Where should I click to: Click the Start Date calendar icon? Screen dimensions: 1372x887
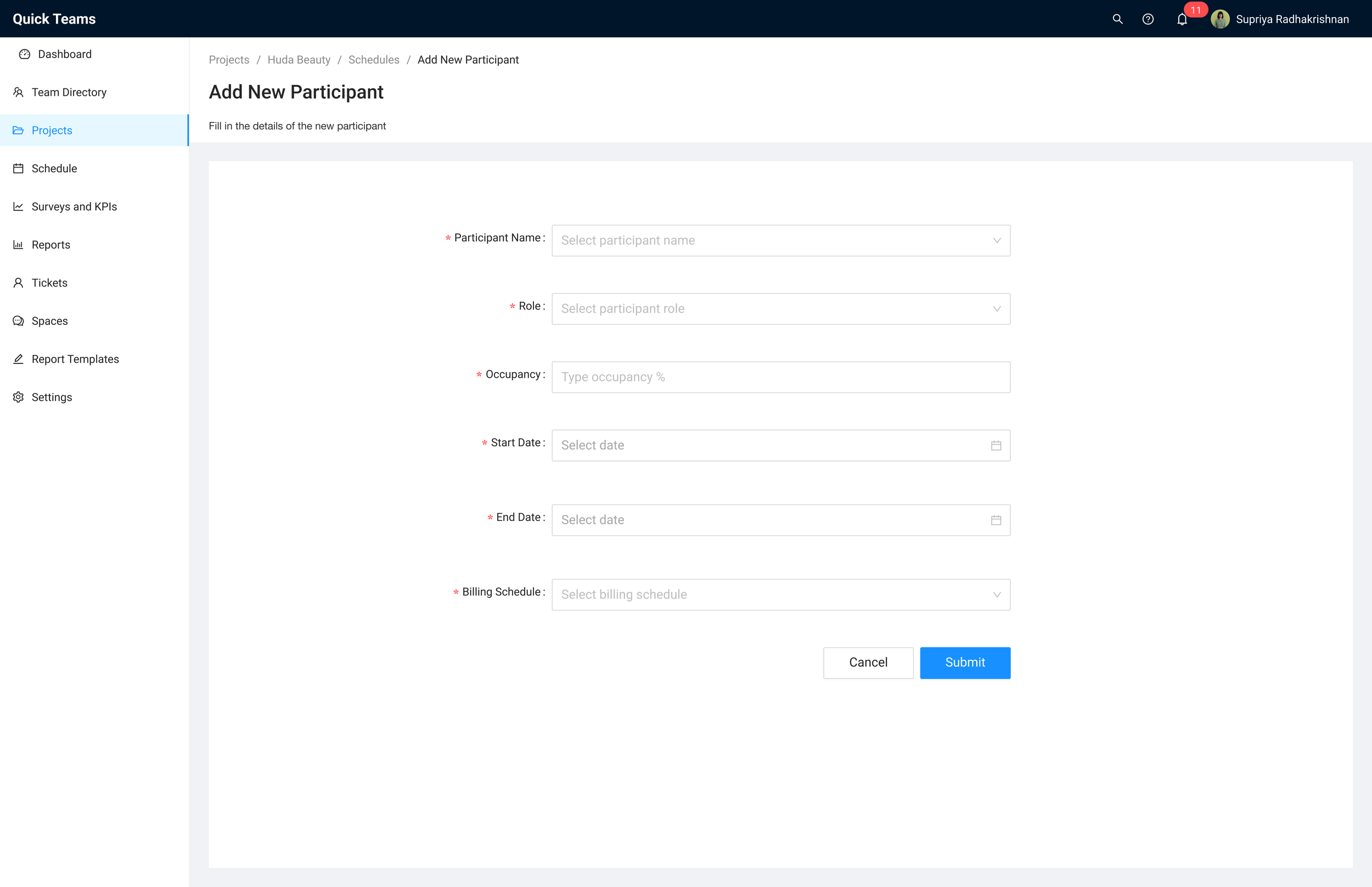(996, 445)
